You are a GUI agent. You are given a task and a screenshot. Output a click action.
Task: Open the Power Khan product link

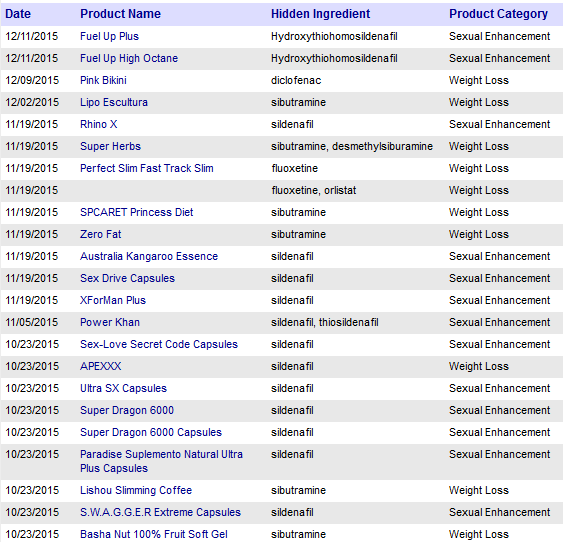pos(110,322)
